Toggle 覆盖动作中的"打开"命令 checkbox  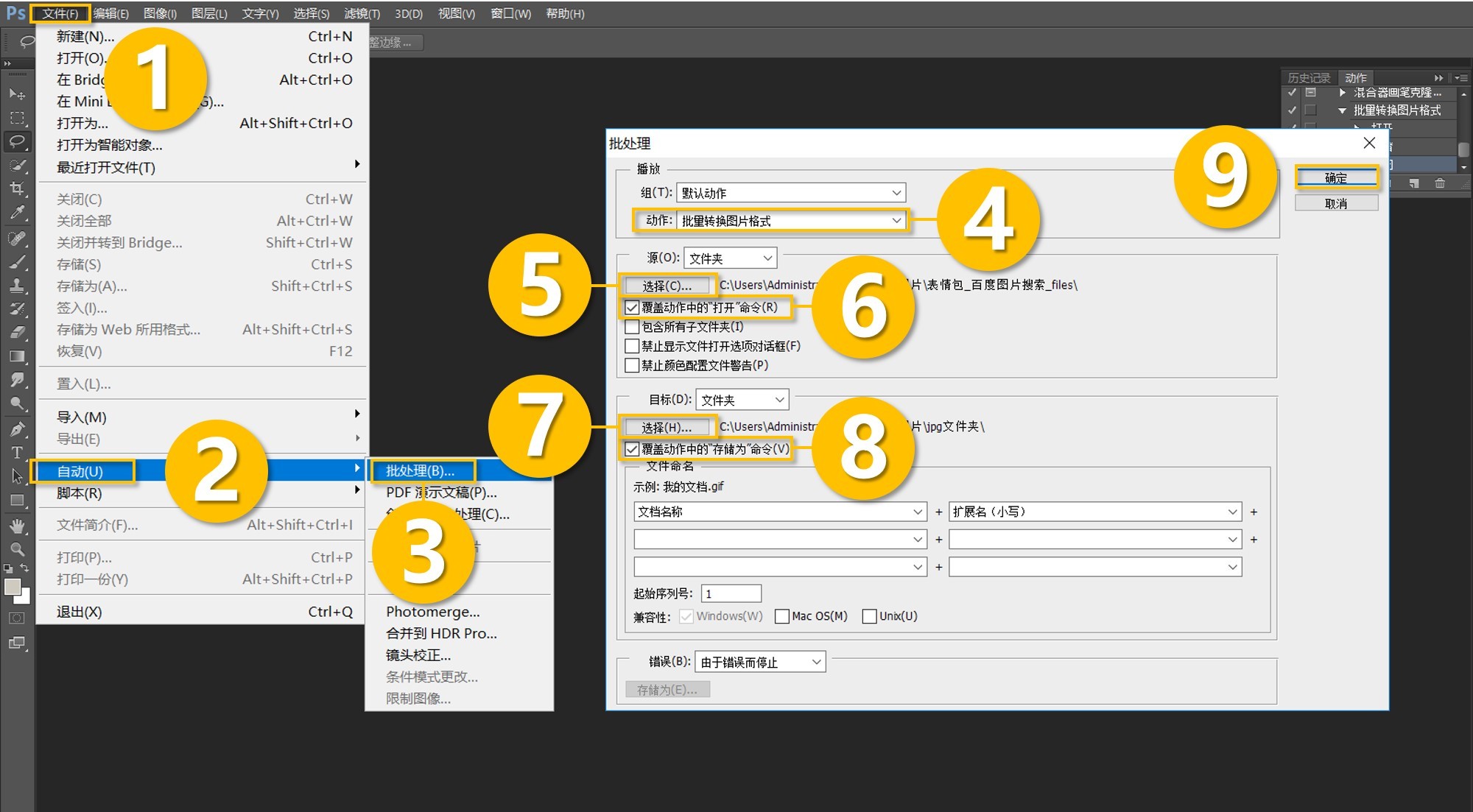click(632, 308)
